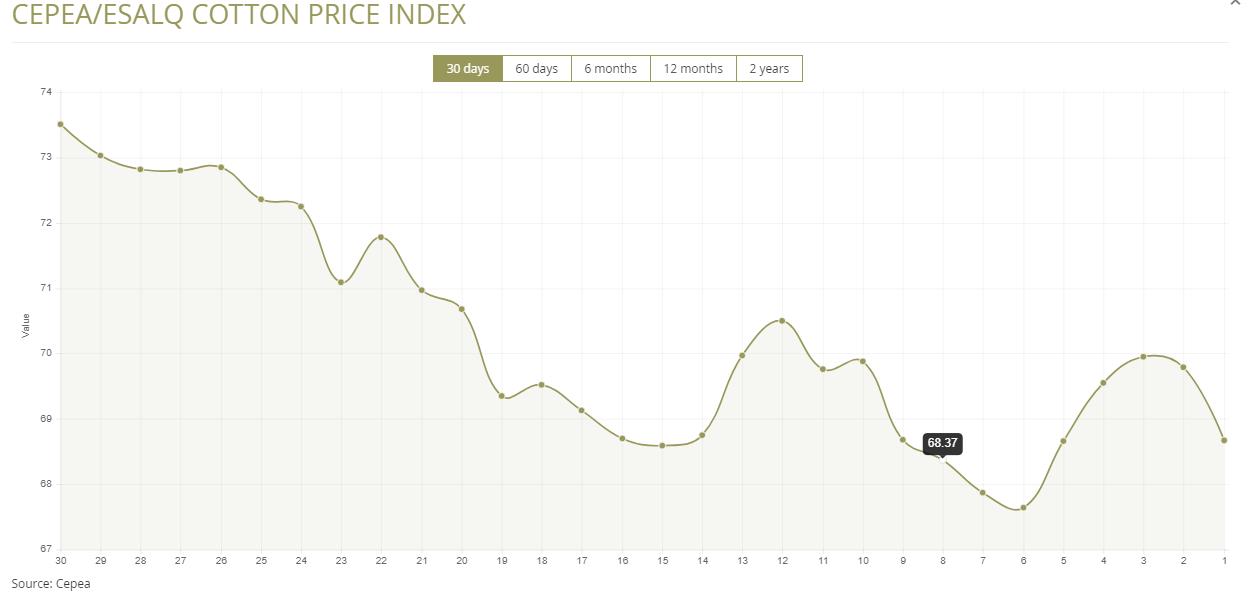Select the data point for day 1

pyautogui.click(x=1224, y=440)
